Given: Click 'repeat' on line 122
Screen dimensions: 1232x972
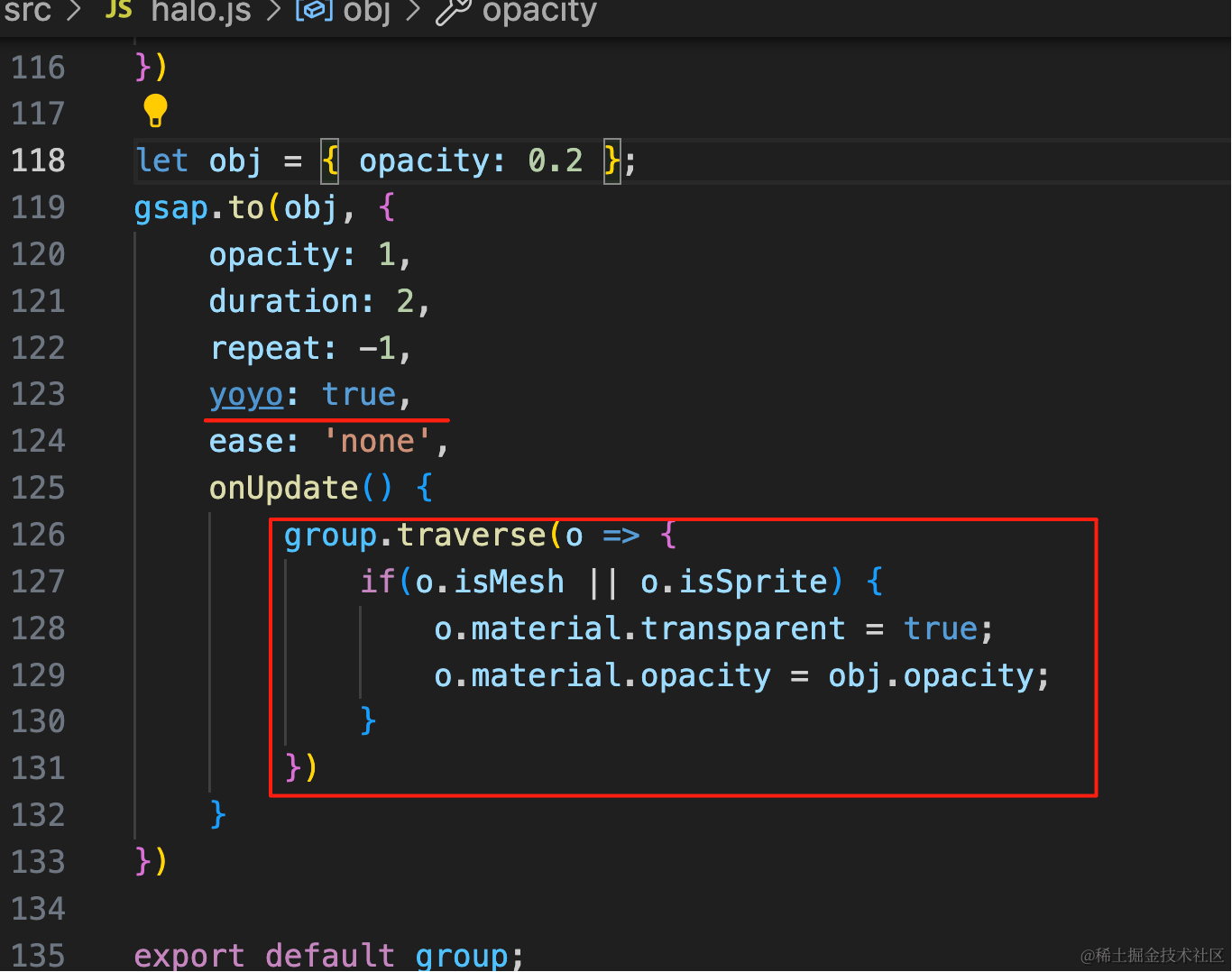Looking at the screenshot, I should pyautogui.click(x=265, y=349).
